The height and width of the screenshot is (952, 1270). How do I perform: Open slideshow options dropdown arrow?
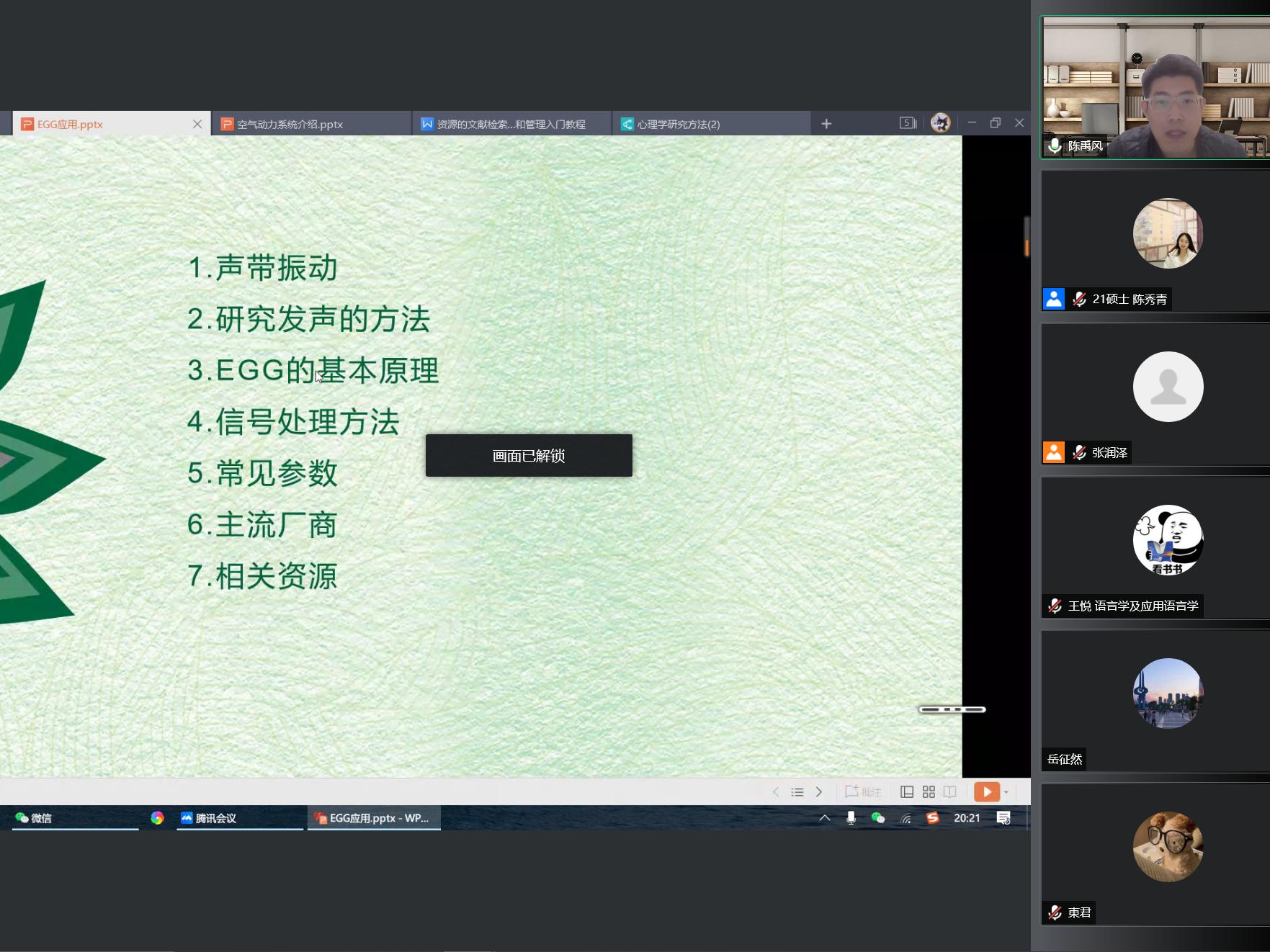coord(1006,792)
